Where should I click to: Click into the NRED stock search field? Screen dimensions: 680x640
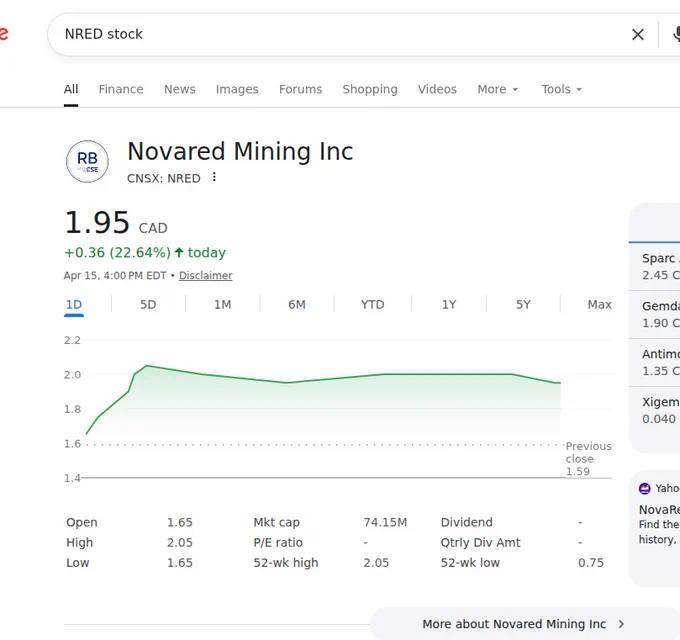[338, 34]
